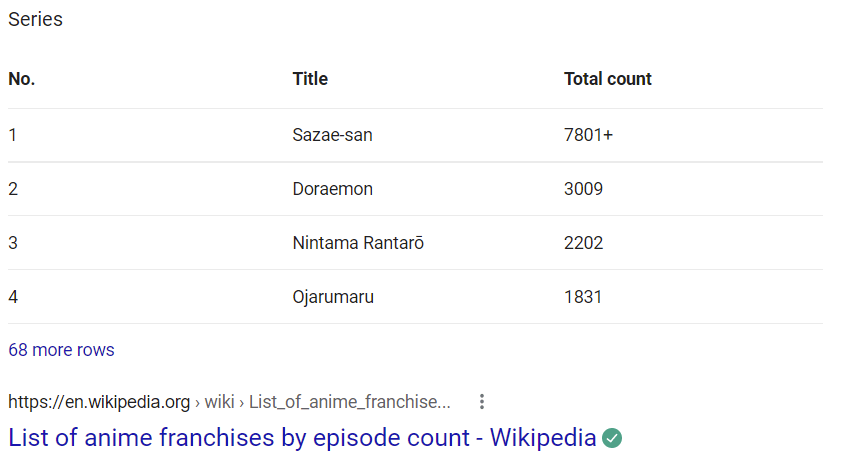The width and height of the screenshot is (848, 465).
Task: Select the 2202 count value
Action: point(583,242)
